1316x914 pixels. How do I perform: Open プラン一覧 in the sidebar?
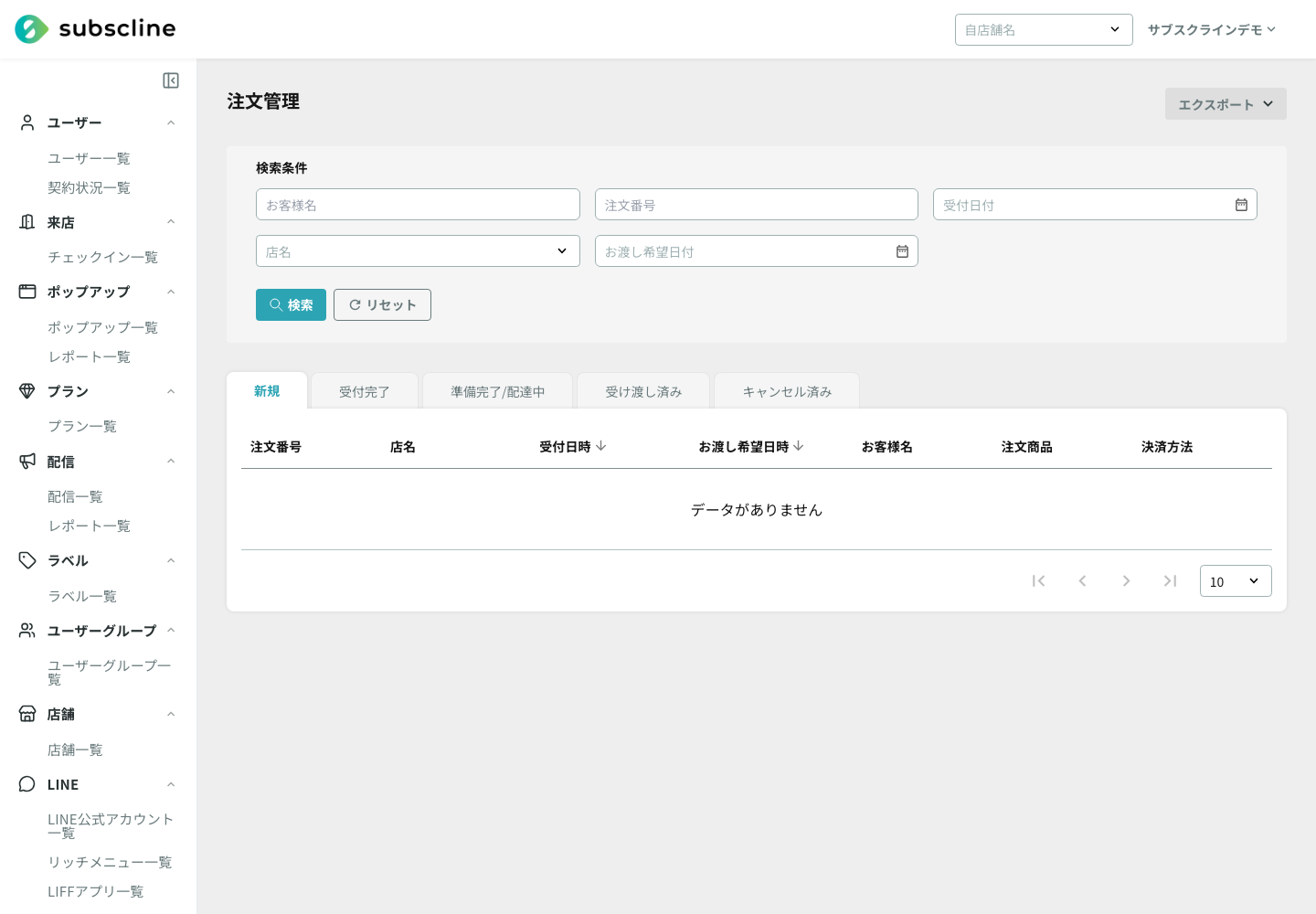click(x=82, y=426)
